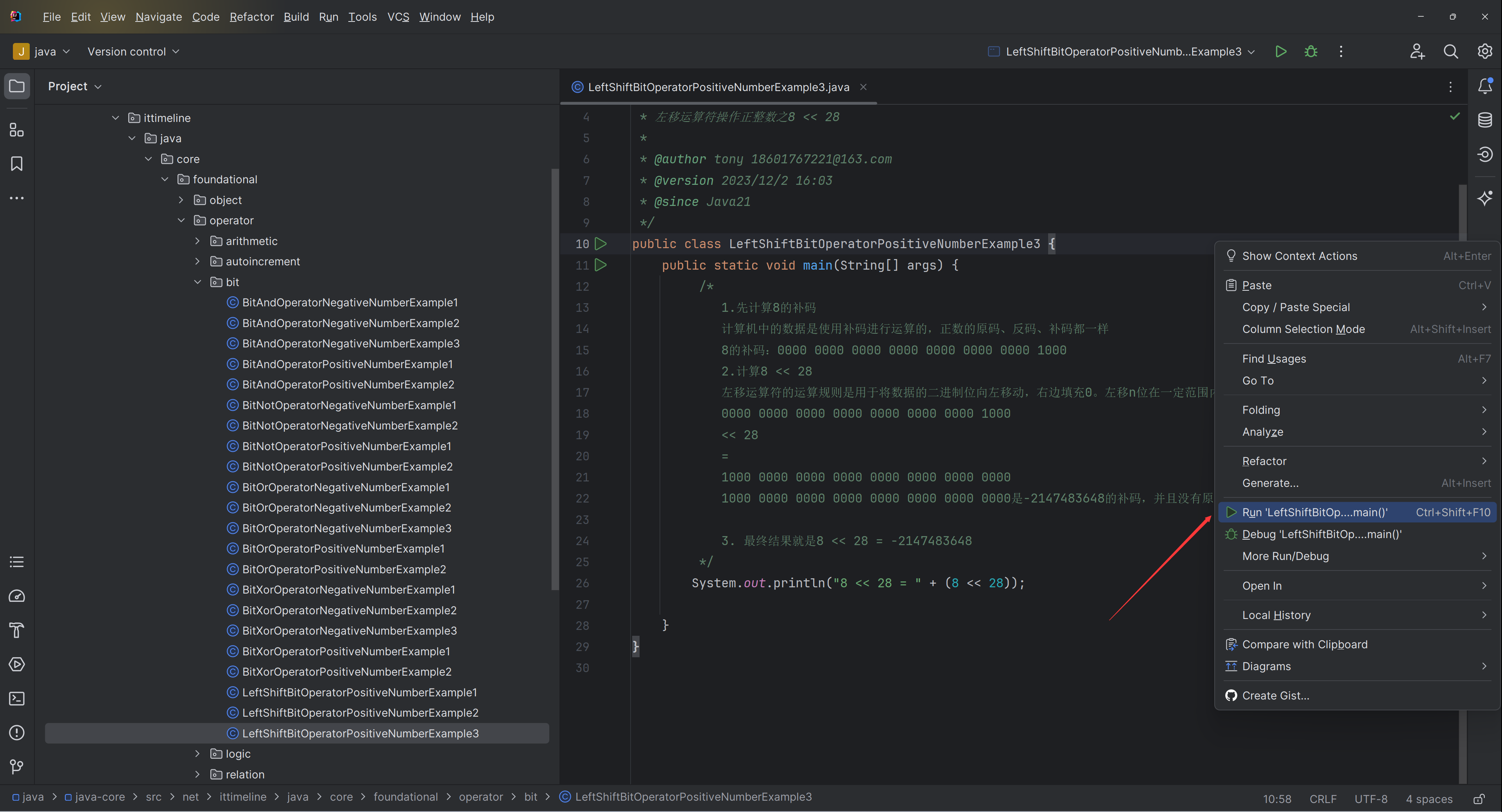Click the green Run button in top toolbar
This screenshot has height=812, width=1502.
tap(1281, 51)
